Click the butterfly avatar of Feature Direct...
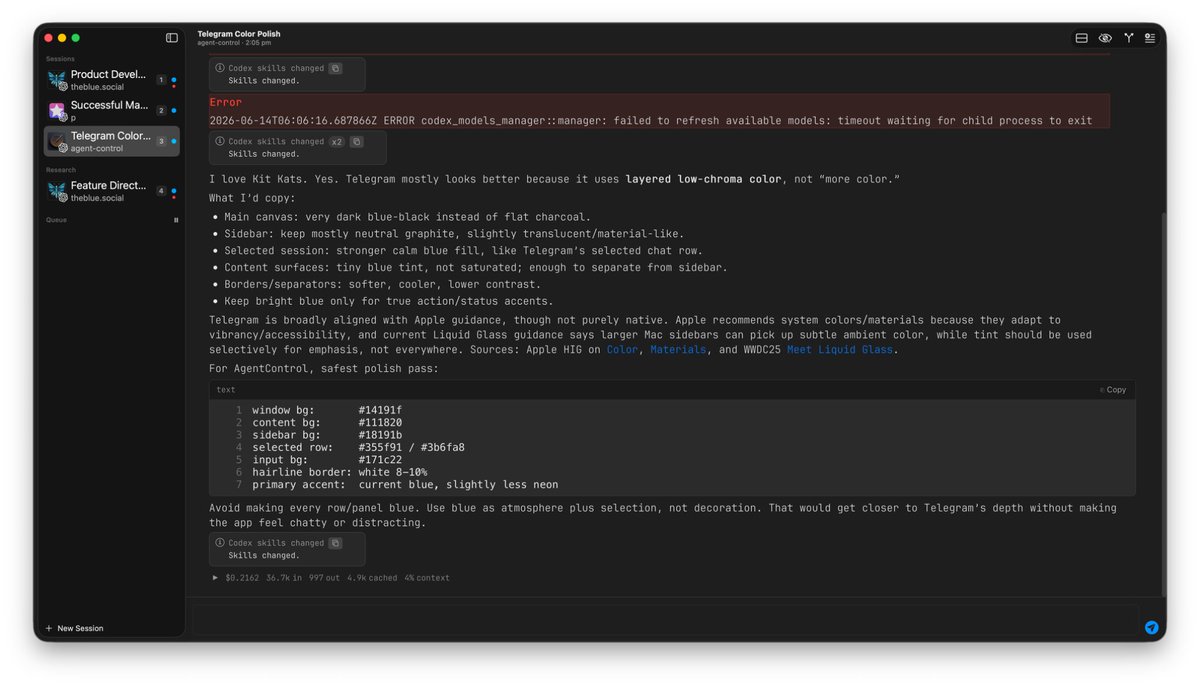 [57, 191]
